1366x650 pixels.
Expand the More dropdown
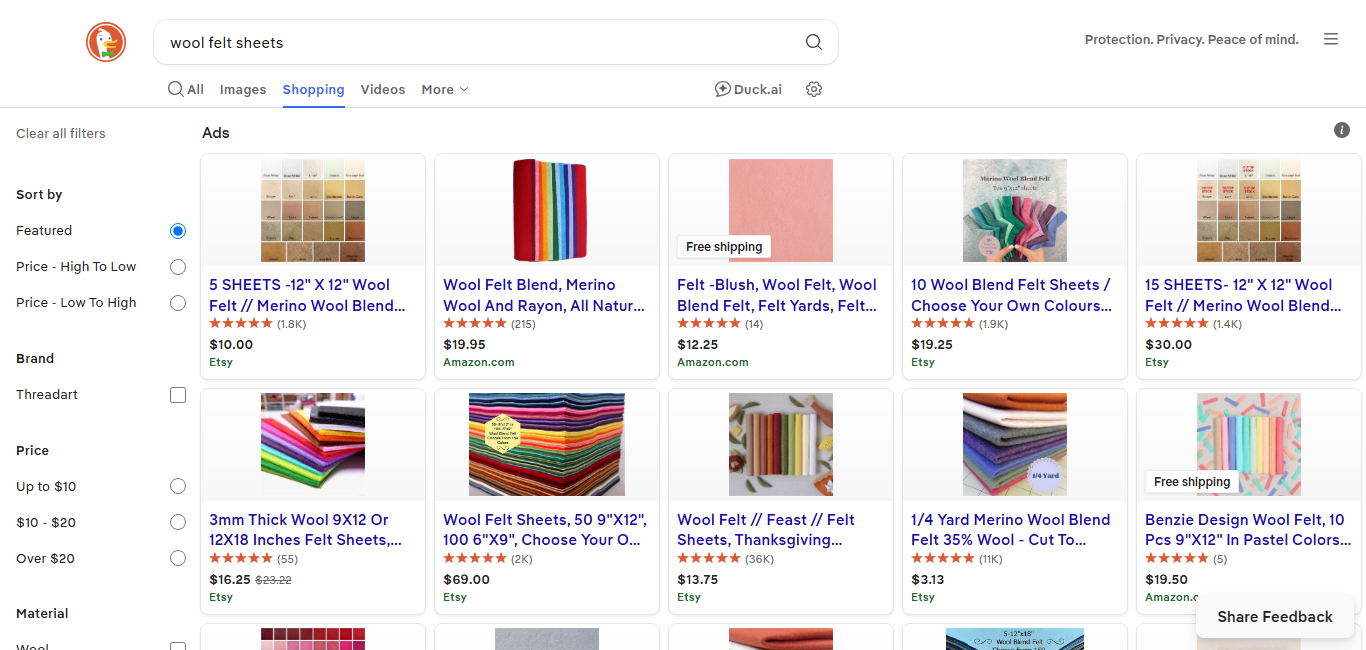pos(445,89)
